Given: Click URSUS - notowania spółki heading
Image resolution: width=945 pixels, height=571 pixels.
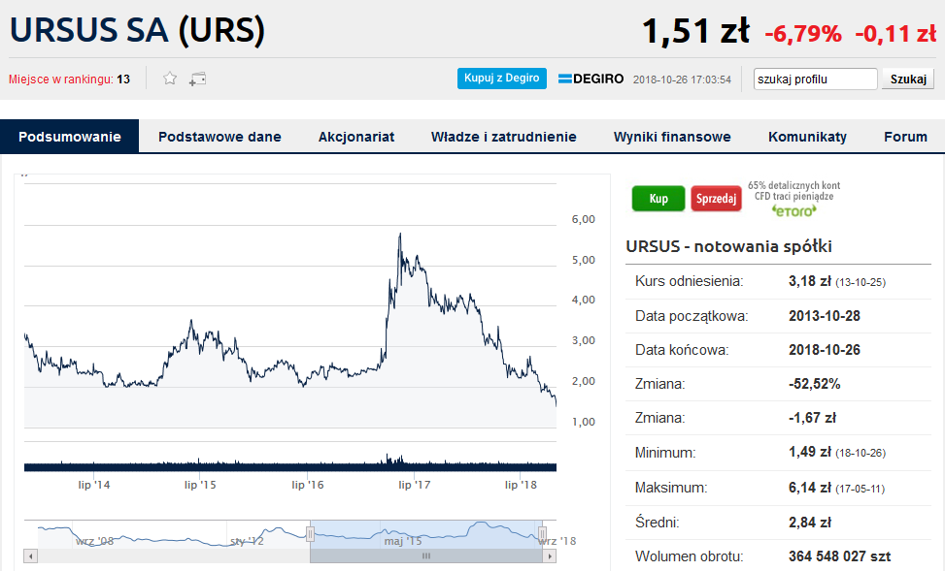Looking at the screenshot, I should coord(729,246).
